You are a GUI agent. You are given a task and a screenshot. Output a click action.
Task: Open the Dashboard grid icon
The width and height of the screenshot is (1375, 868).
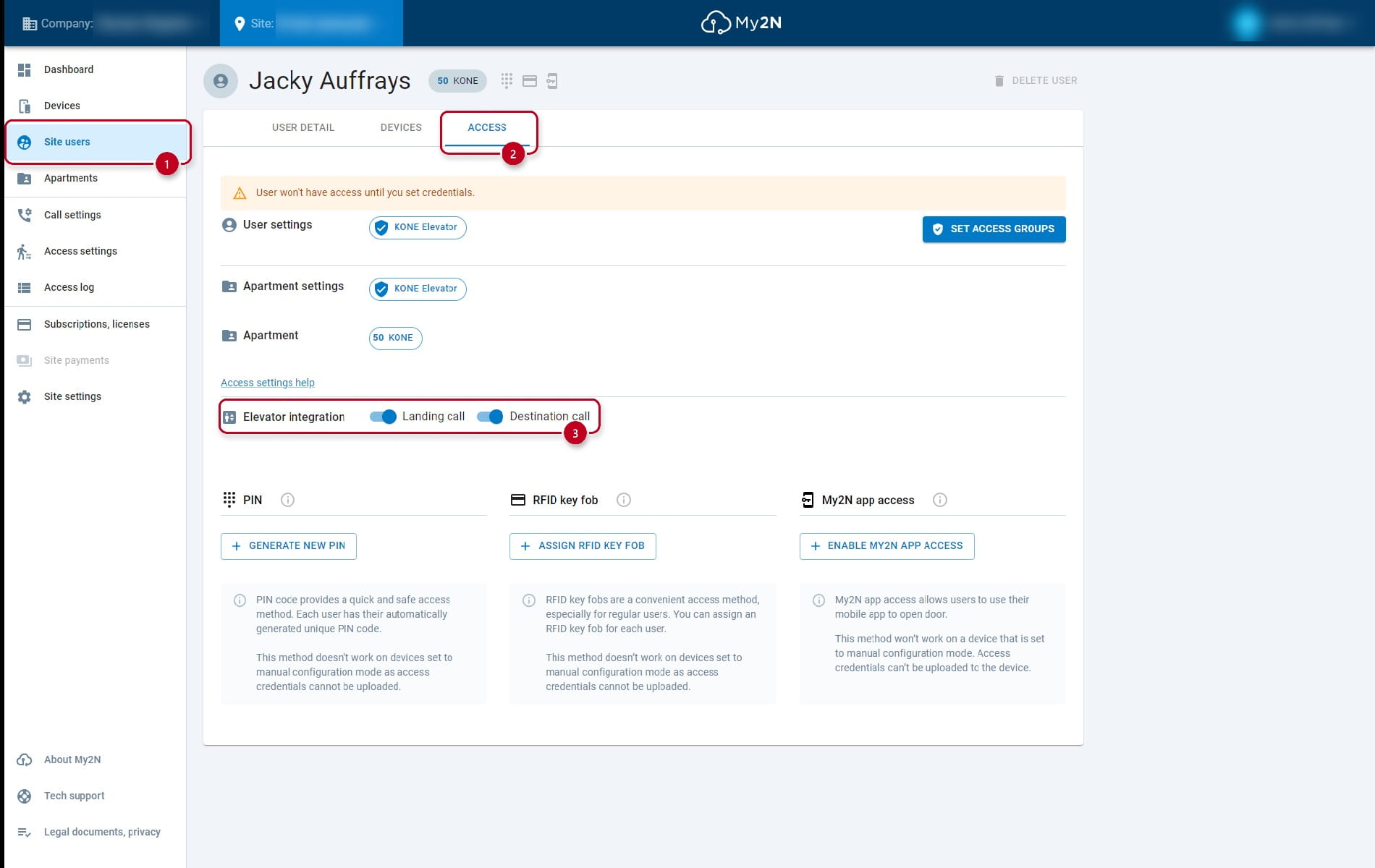(x=25, y=69)
